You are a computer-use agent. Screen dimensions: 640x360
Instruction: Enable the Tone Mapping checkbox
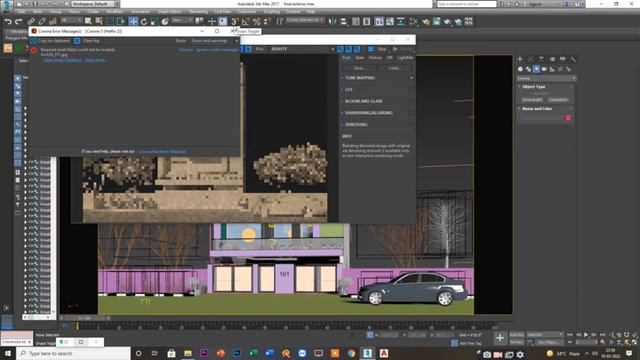(411, 78)
